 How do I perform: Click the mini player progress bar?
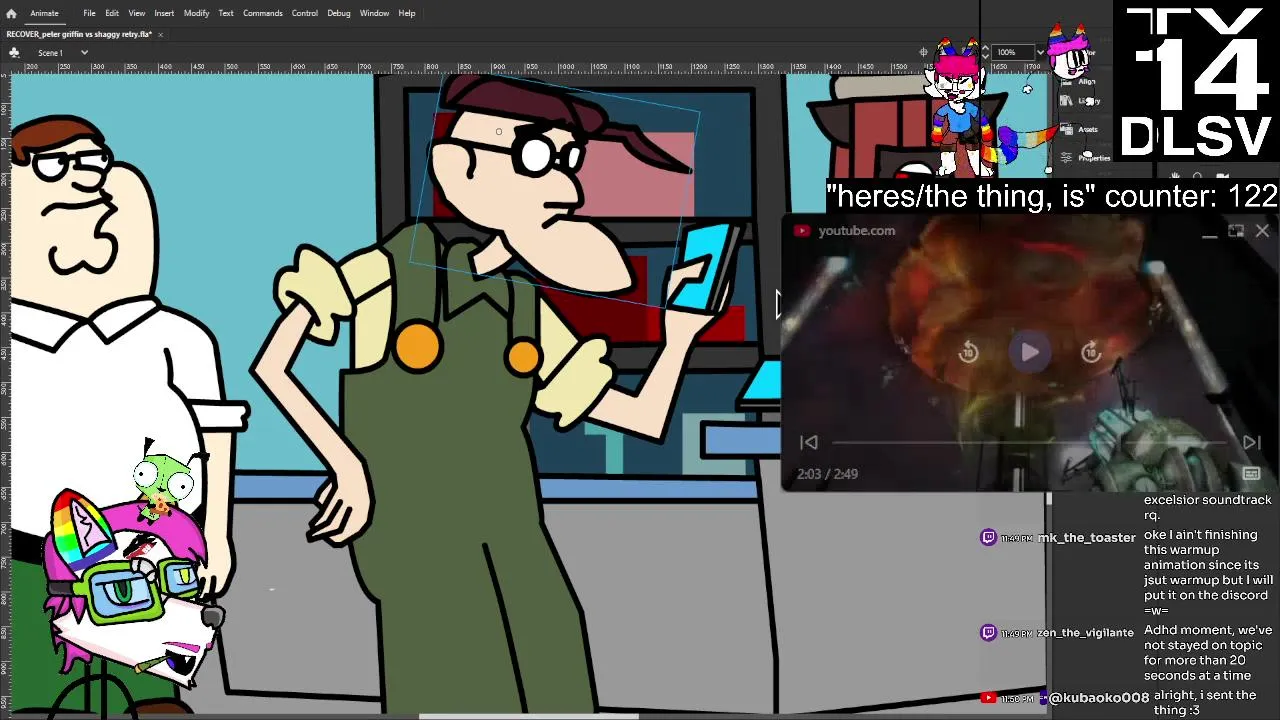1030,442
